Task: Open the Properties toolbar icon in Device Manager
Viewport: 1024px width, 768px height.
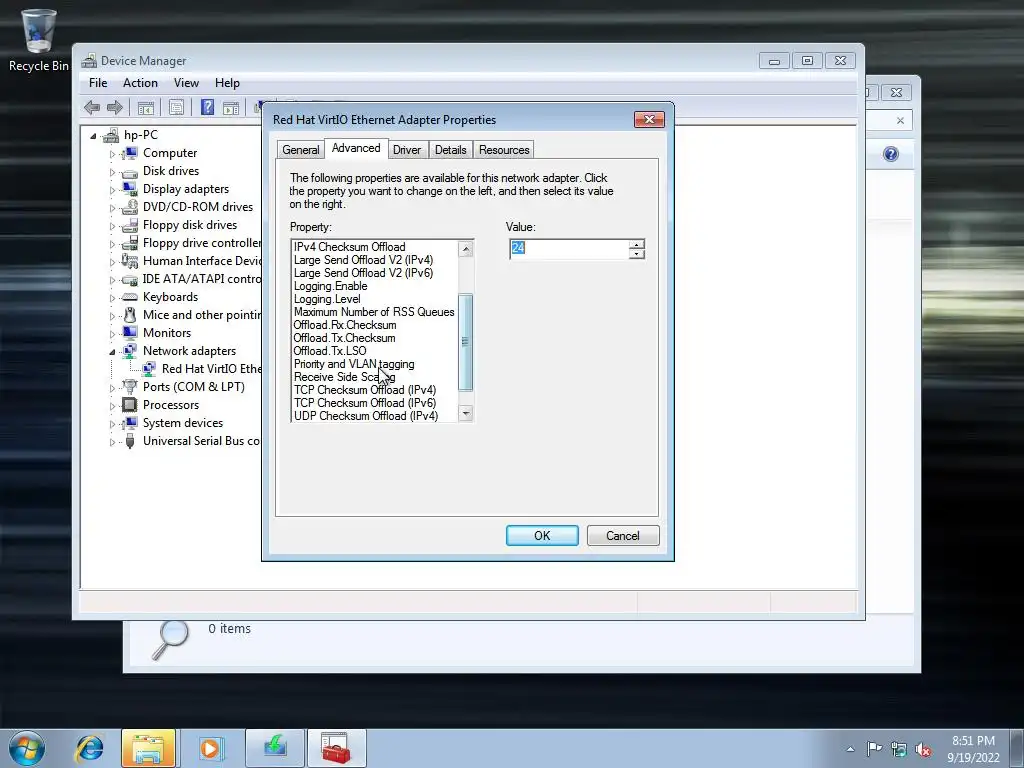Action: tap(176, 108)
